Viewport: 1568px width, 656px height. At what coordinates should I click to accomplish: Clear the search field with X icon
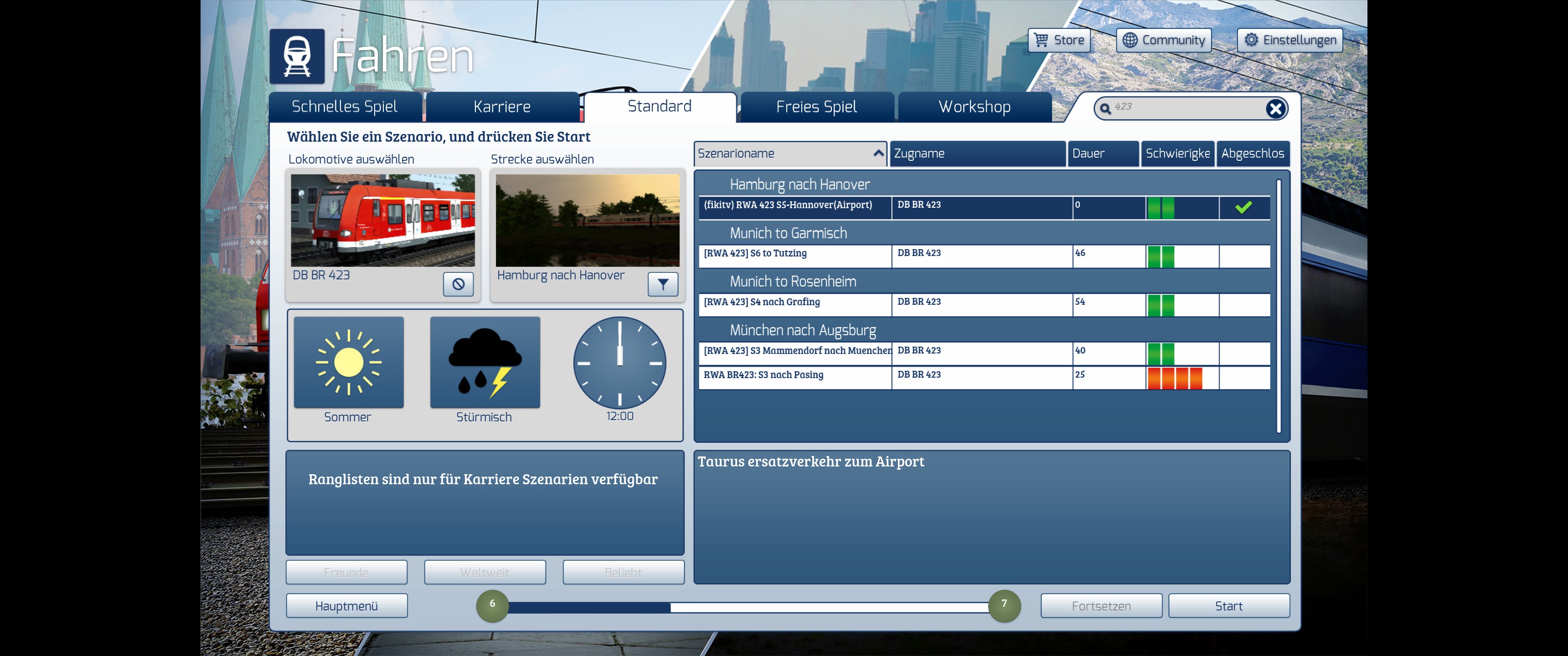click(1275, 108)
